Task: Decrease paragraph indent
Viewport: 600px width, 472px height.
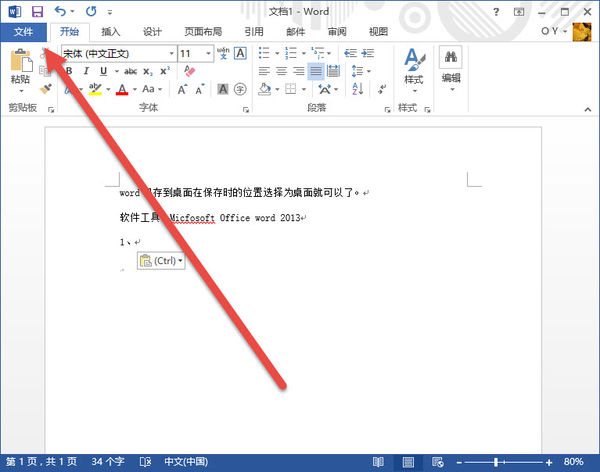Action: [x=350, y=53]
